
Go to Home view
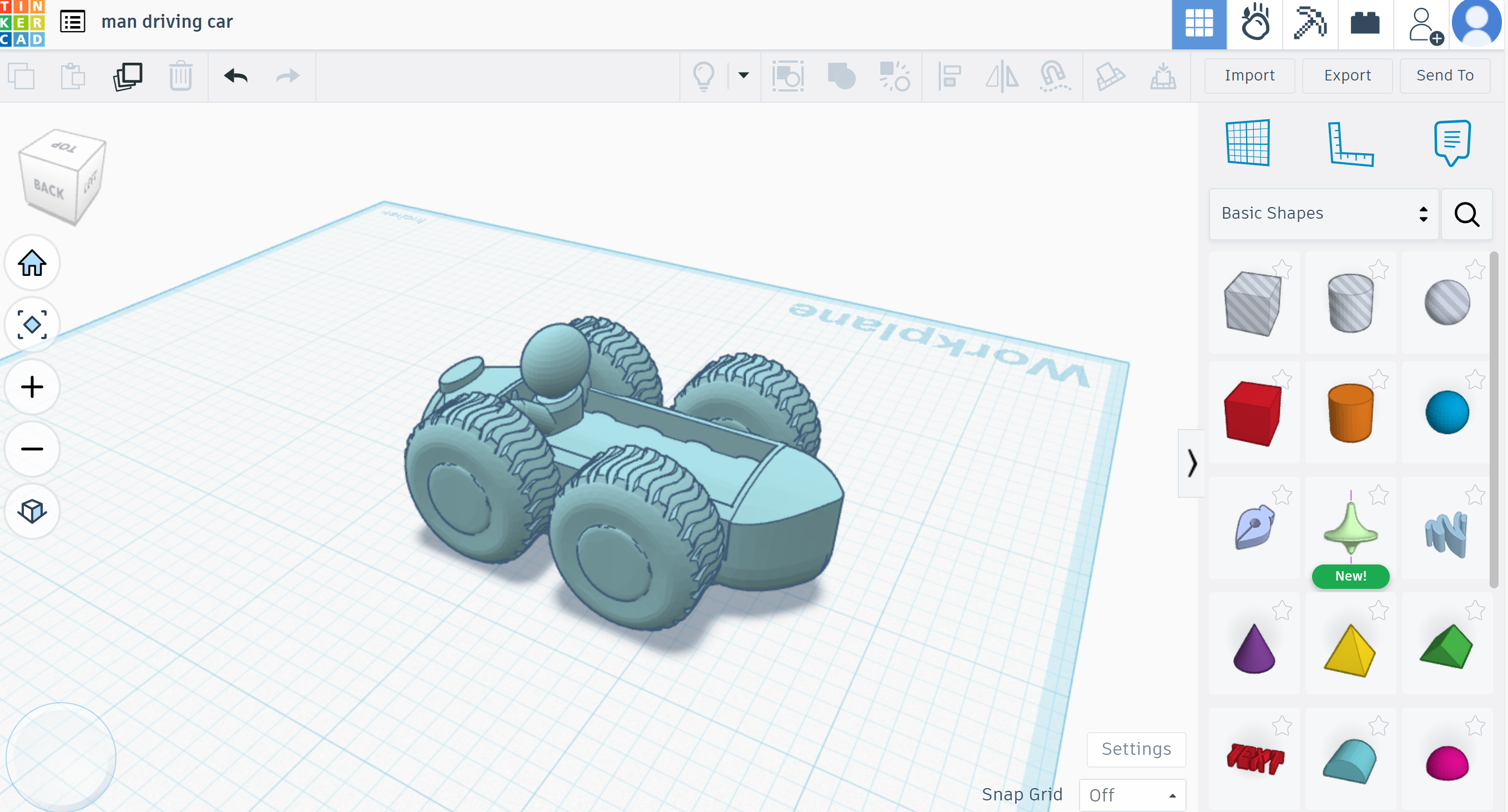pos(32,263)
